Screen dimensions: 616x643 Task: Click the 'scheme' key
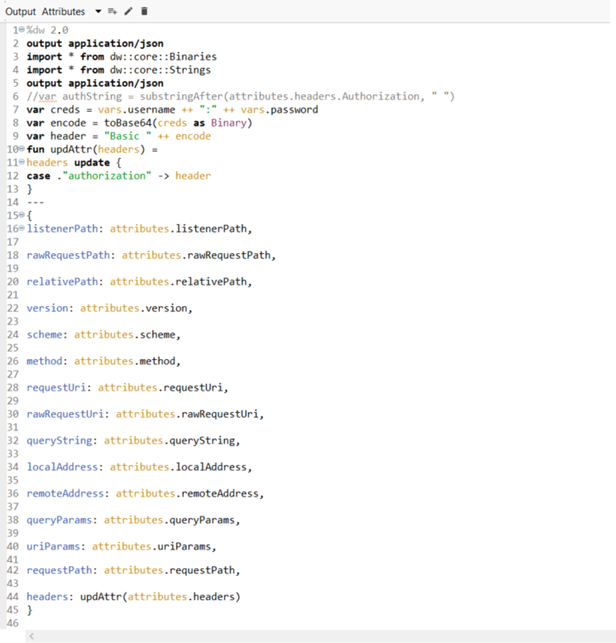click(44, 335)
